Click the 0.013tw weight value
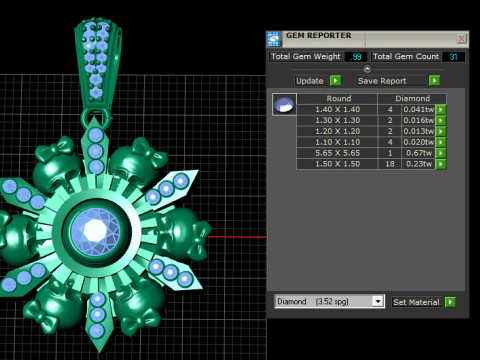The width and height of the screenshot is (480, 360). [419, 131]
